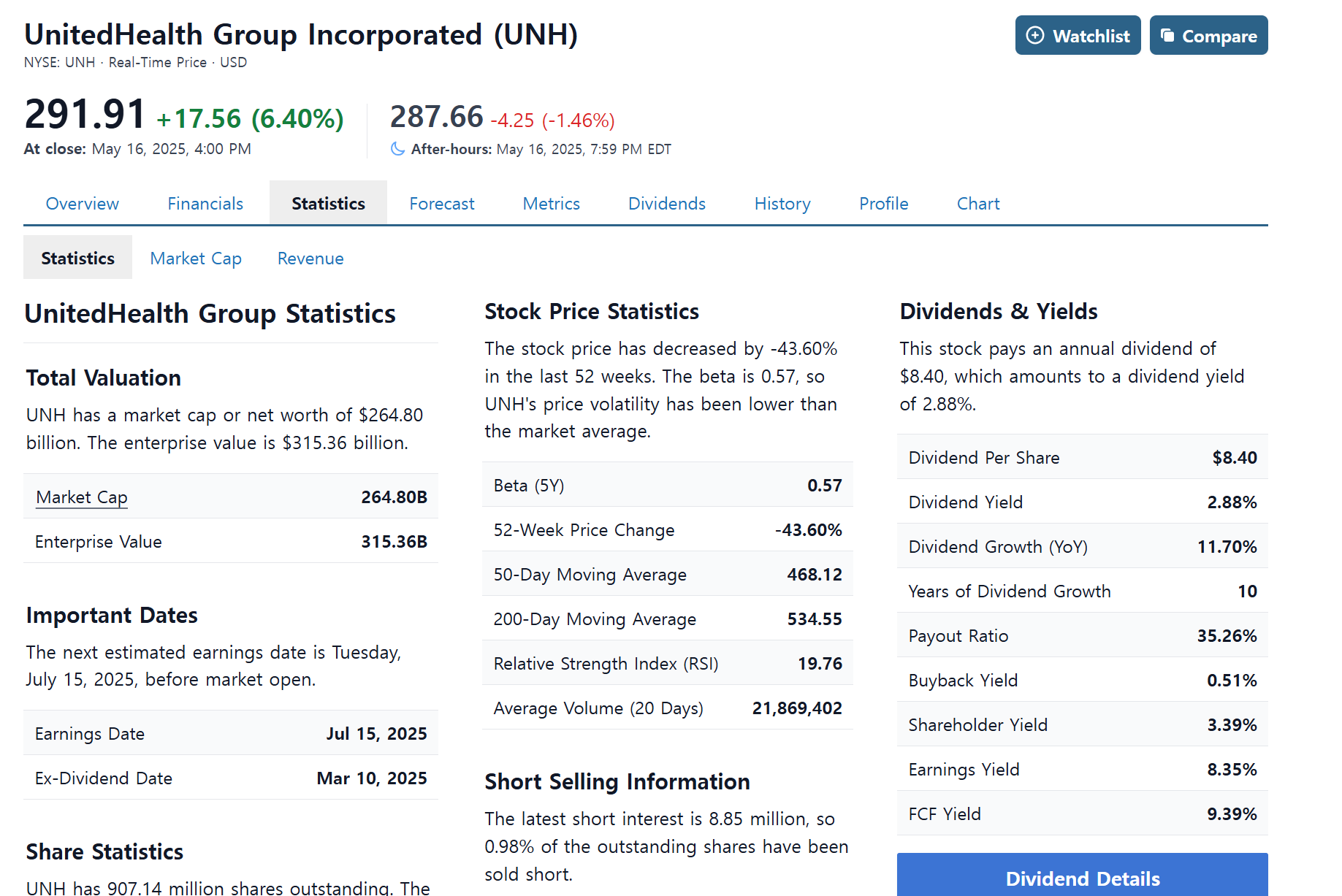Click the 19.76 RSI value

[x=820, y=664]
